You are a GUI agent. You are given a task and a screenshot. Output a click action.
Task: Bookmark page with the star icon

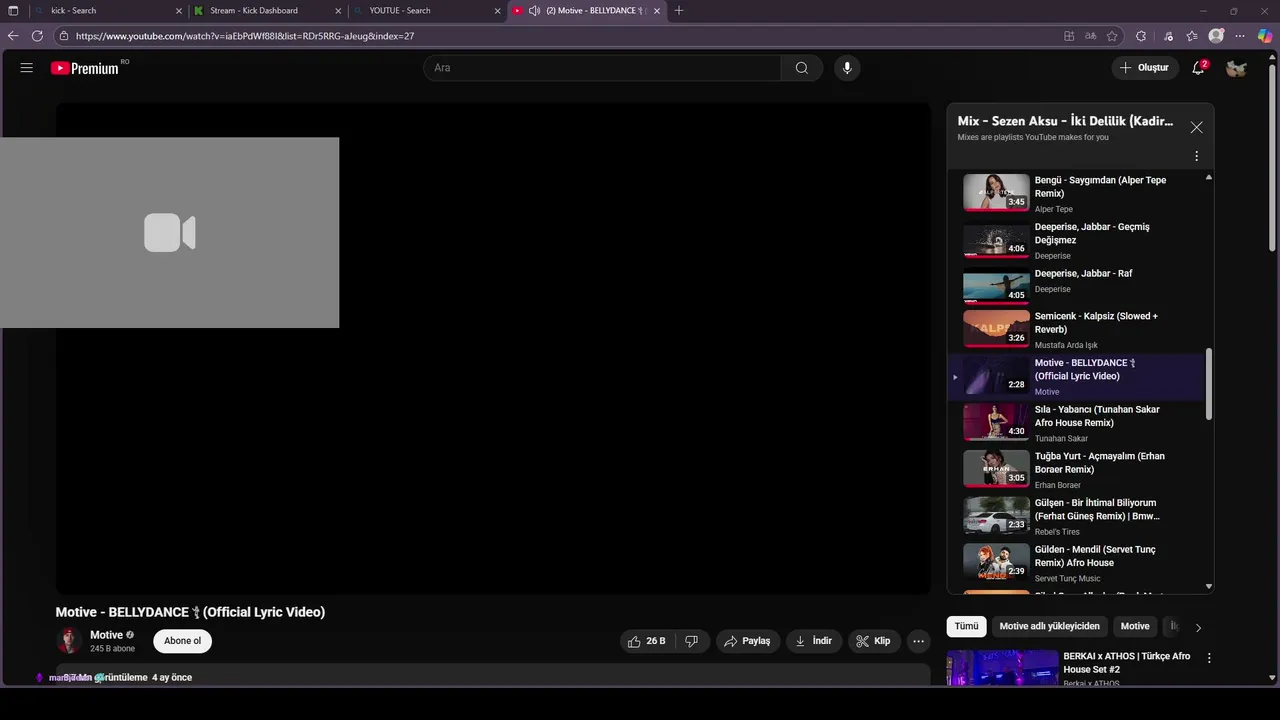click(x=1112, y=36)
